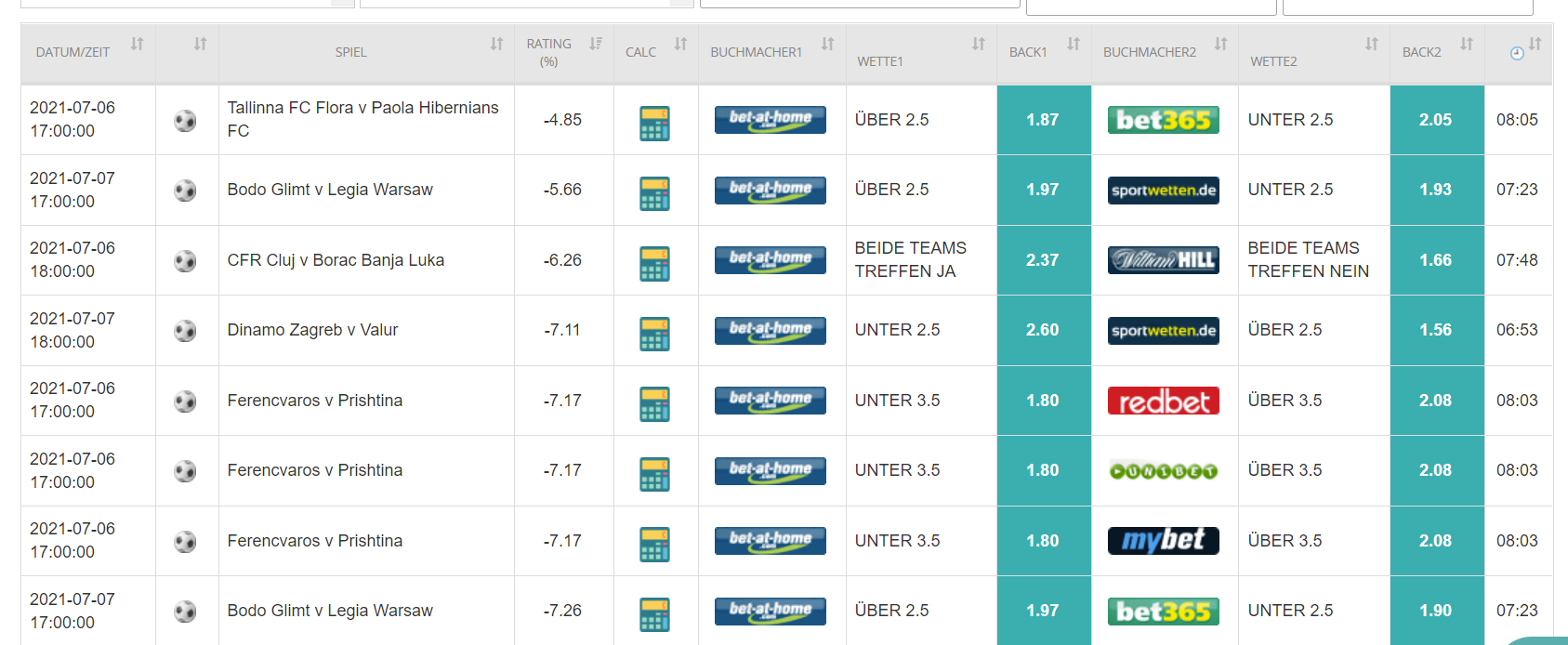Click soccer ball icon for Dinamo Zagreb row
Viewport: 1568px width, 645px height.
pyautogui.click(x=185, y=331)
